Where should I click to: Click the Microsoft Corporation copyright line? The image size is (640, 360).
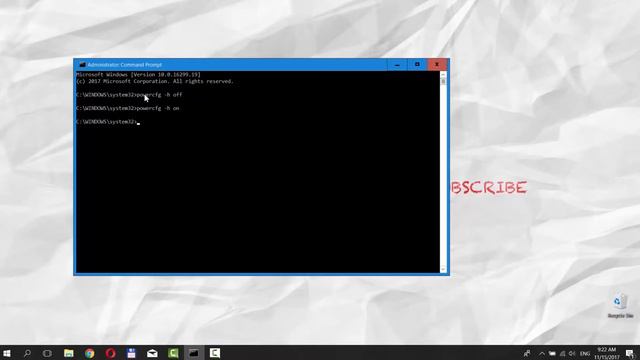click(155, 81)
